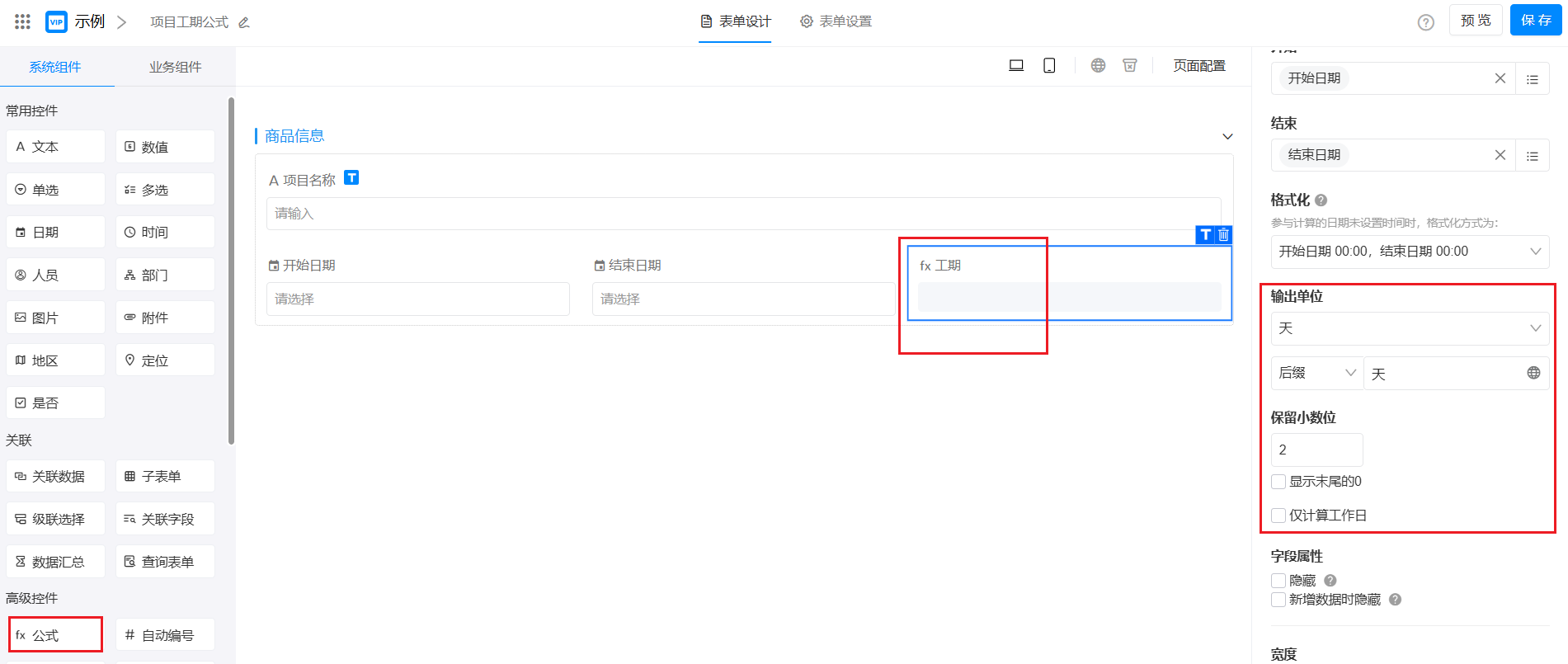Expand the 后缀 position dropdown
Screen dimensions: 1568x664
(x=1316, y=373)
